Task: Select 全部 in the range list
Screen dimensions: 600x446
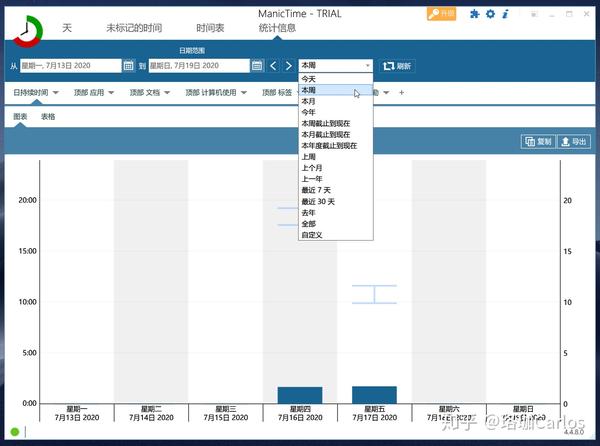Action: pos(336,224)
